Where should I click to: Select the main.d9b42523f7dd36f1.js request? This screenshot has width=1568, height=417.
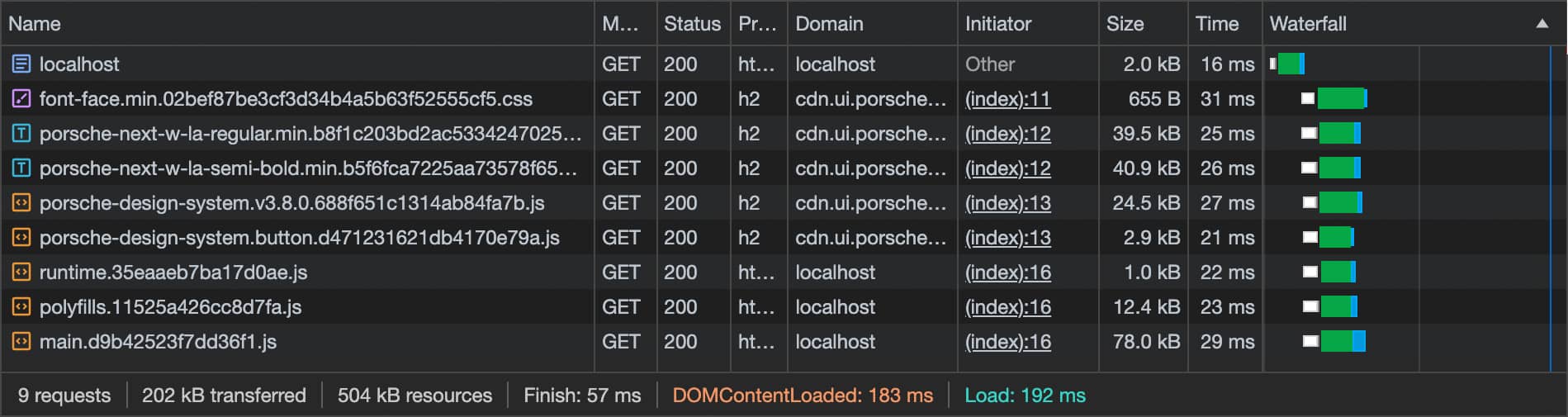pyautogui.click(x=158, y=342)
